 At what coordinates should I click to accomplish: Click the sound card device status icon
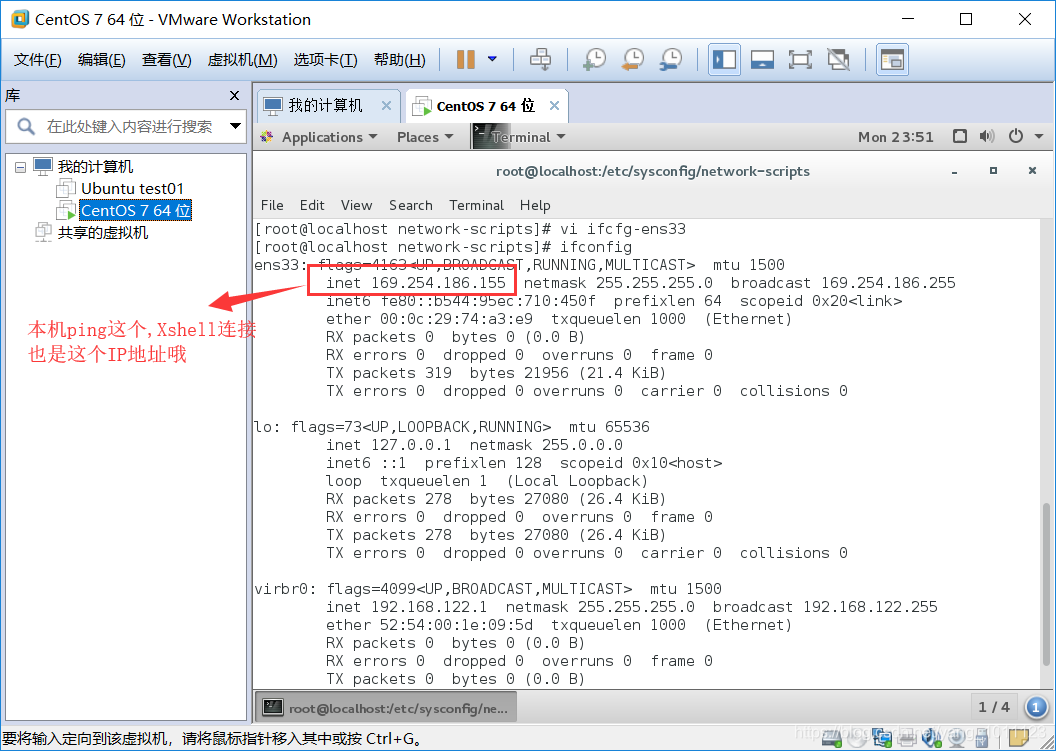click(x=932, y=738)
